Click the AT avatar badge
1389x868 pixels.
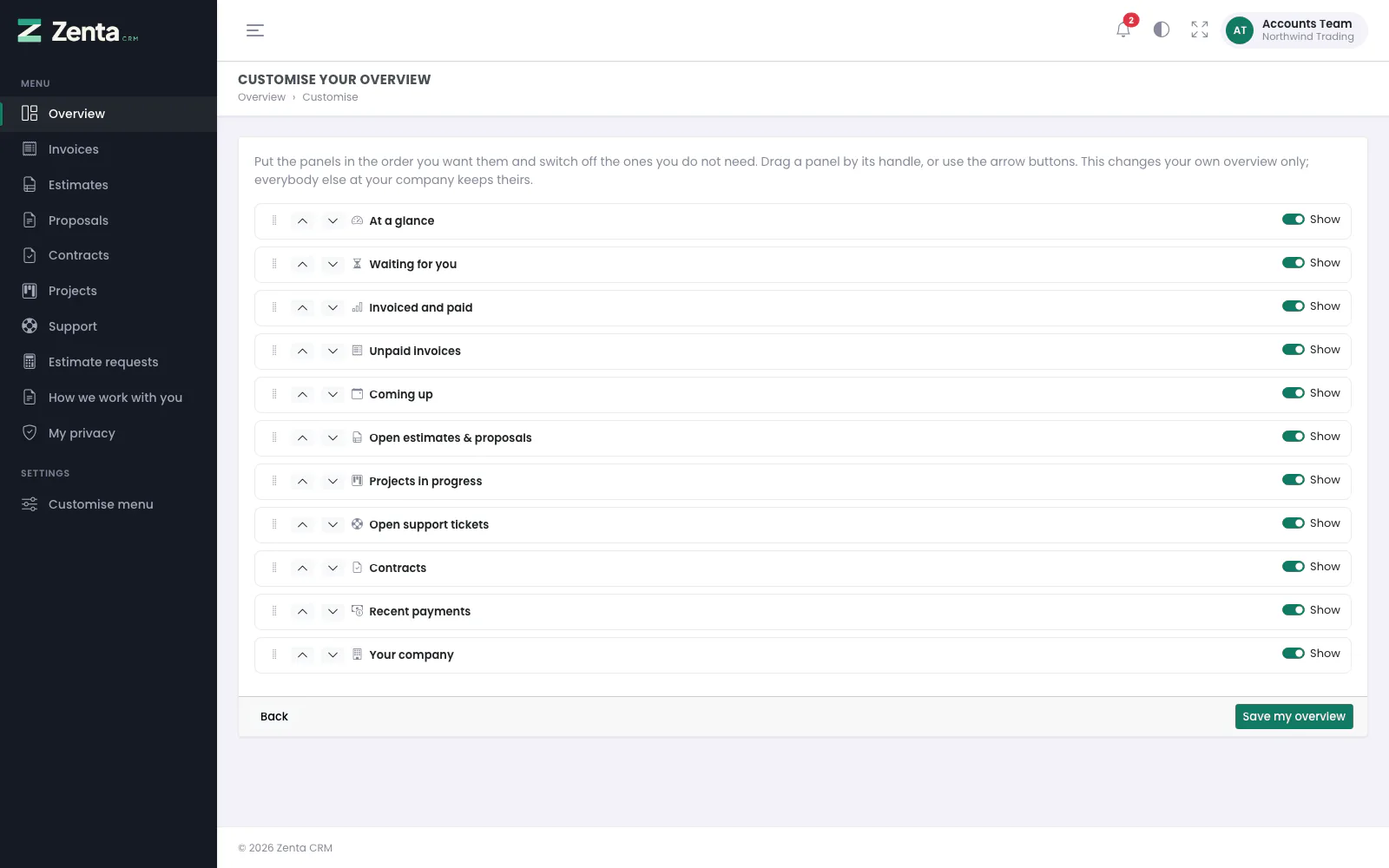[x=1240, y=30]
